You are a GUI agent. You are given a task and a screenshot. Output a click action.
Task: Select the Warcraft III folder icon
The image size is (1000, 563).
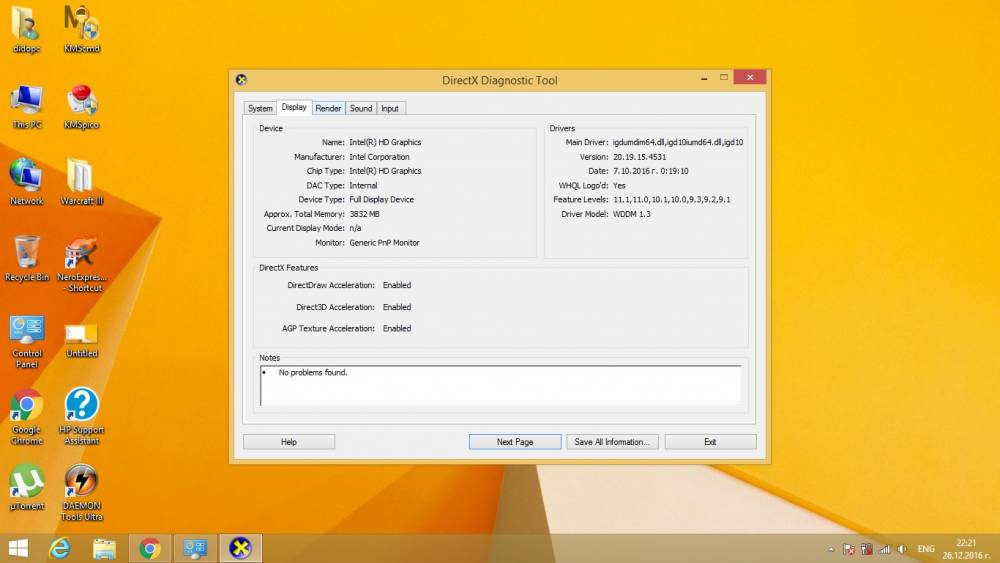click(82, 182)
